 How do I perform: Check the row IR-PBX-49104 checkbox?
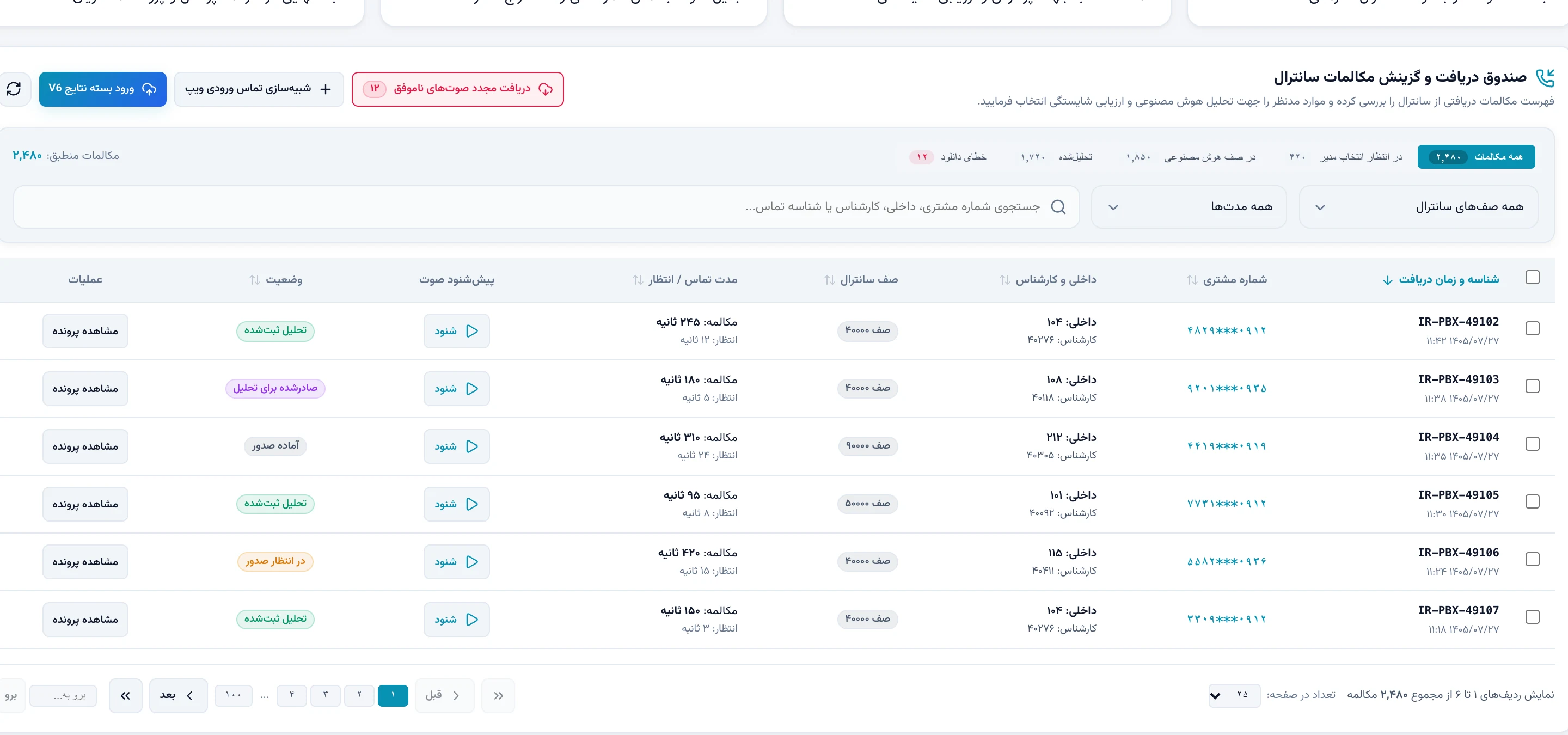pyautogui.click(x=1532, y=444)
